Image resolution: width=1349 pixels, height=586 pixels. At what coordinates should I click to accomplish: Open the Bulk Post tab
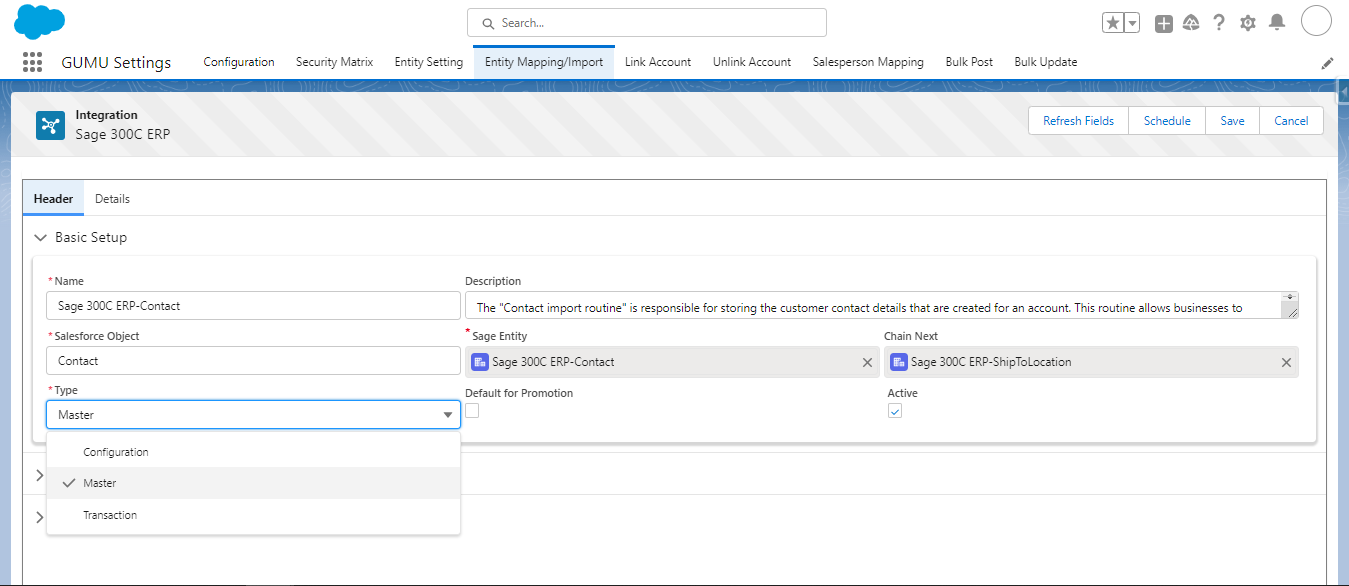[969, 62]
